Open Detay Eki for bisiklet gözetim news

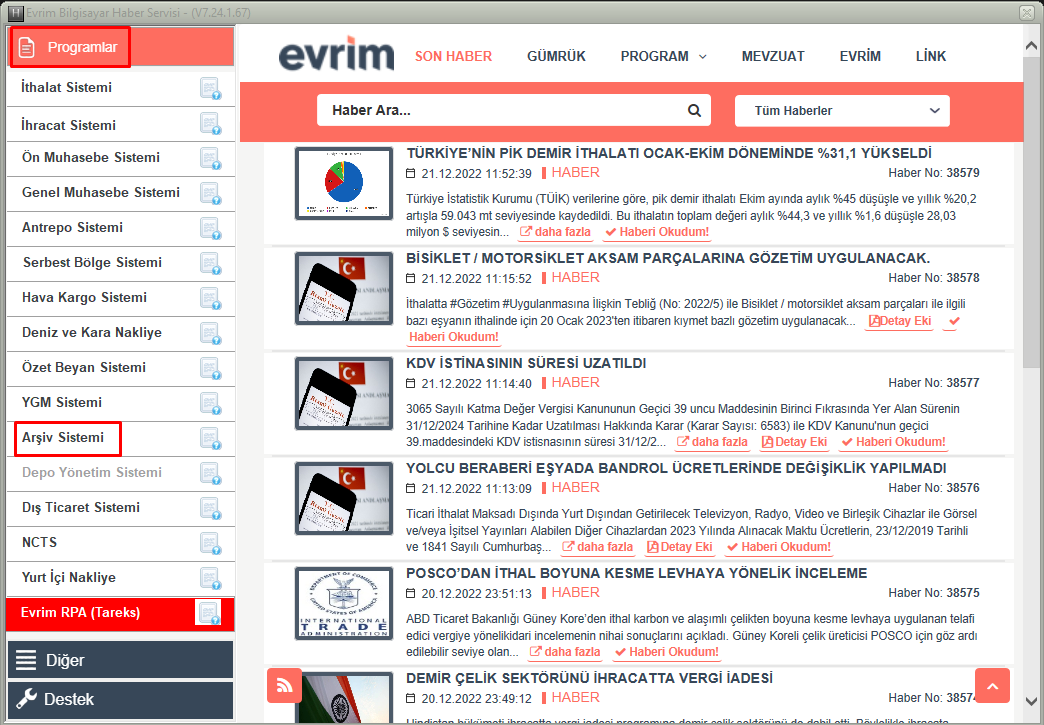(x=900, y=321)
